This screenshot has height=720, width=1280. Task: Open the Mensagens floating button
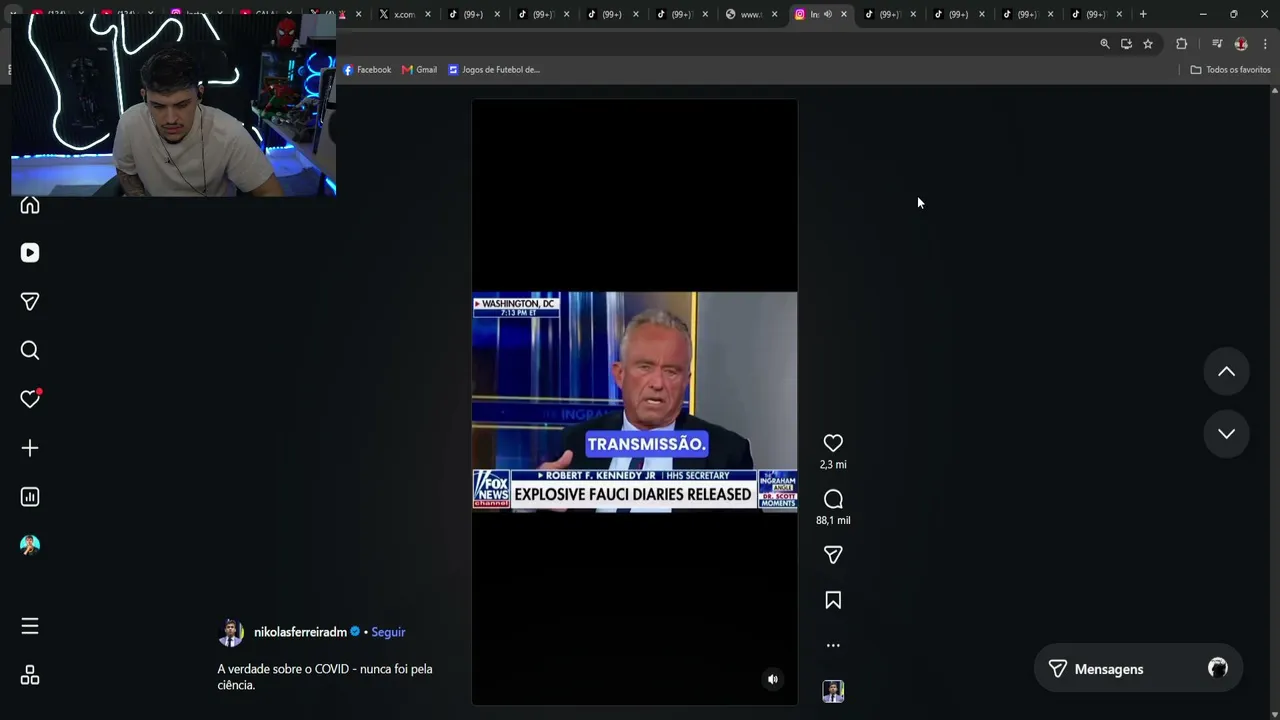tap(1138, 669)
